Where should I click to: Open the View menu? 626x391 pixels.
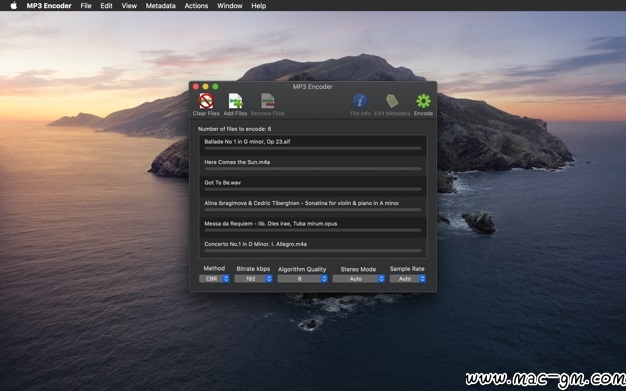coord(129,6)
